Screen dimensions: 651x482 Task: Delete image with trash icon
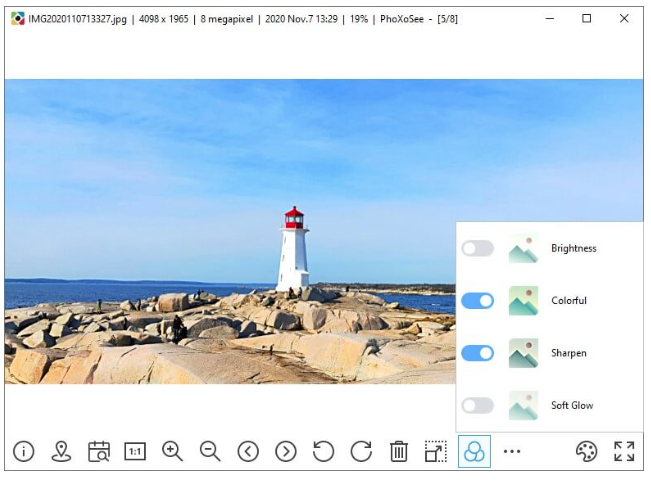point(398,452)
